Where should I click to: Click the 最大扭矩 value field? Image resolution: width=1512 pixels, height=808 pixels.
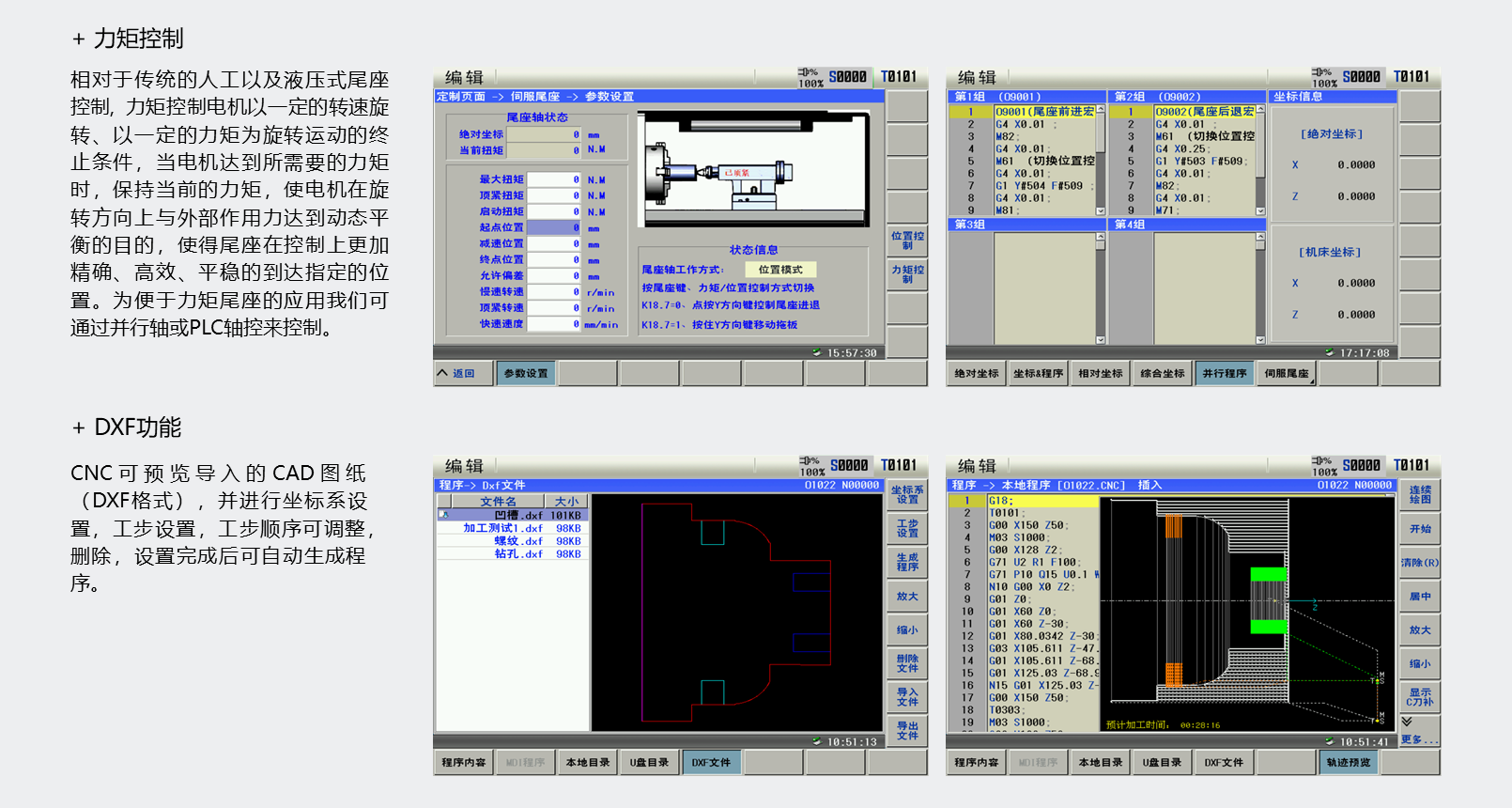[554, 179]
